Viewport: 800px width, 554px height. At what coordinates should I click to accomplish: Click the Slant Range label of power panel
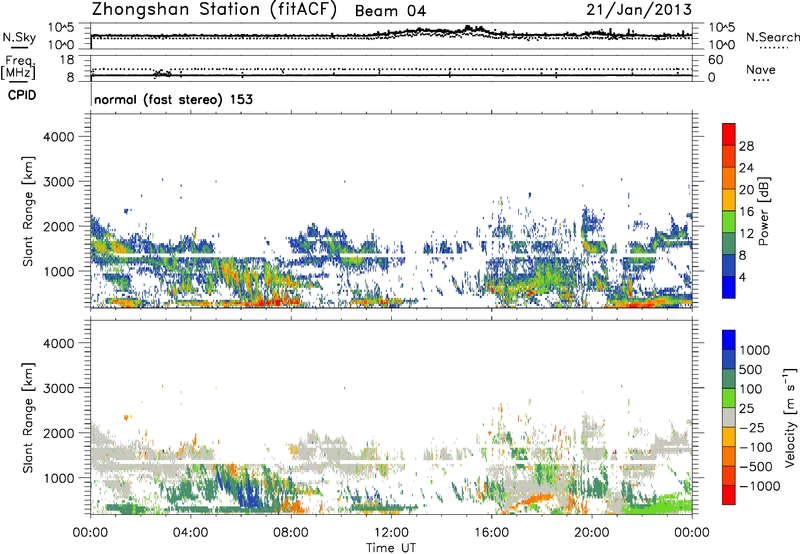[x=28, y=211]
